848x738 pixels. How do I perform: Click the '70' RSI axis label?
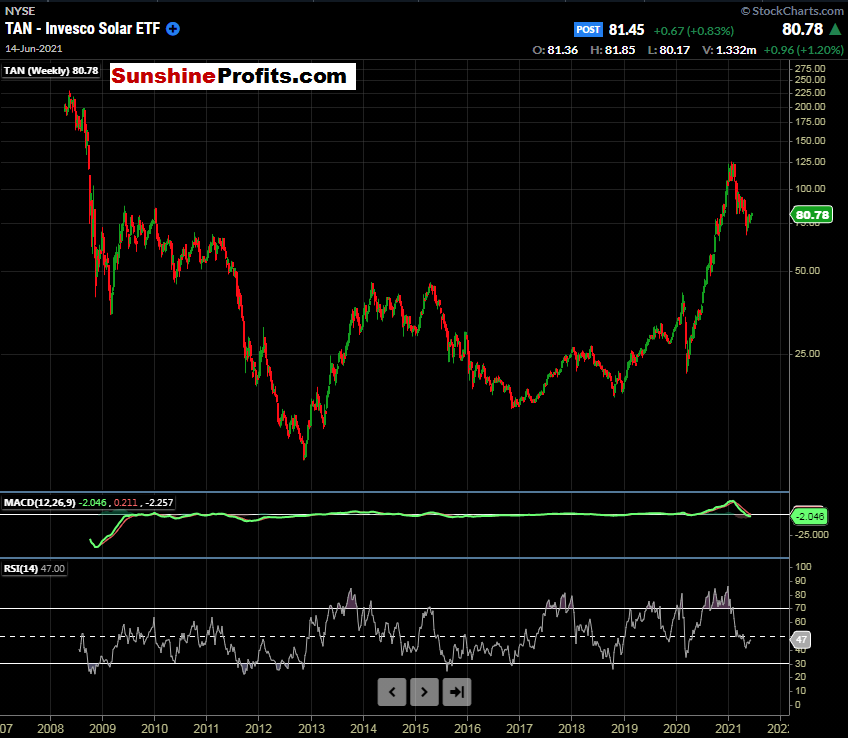click(x=800, y=609)
